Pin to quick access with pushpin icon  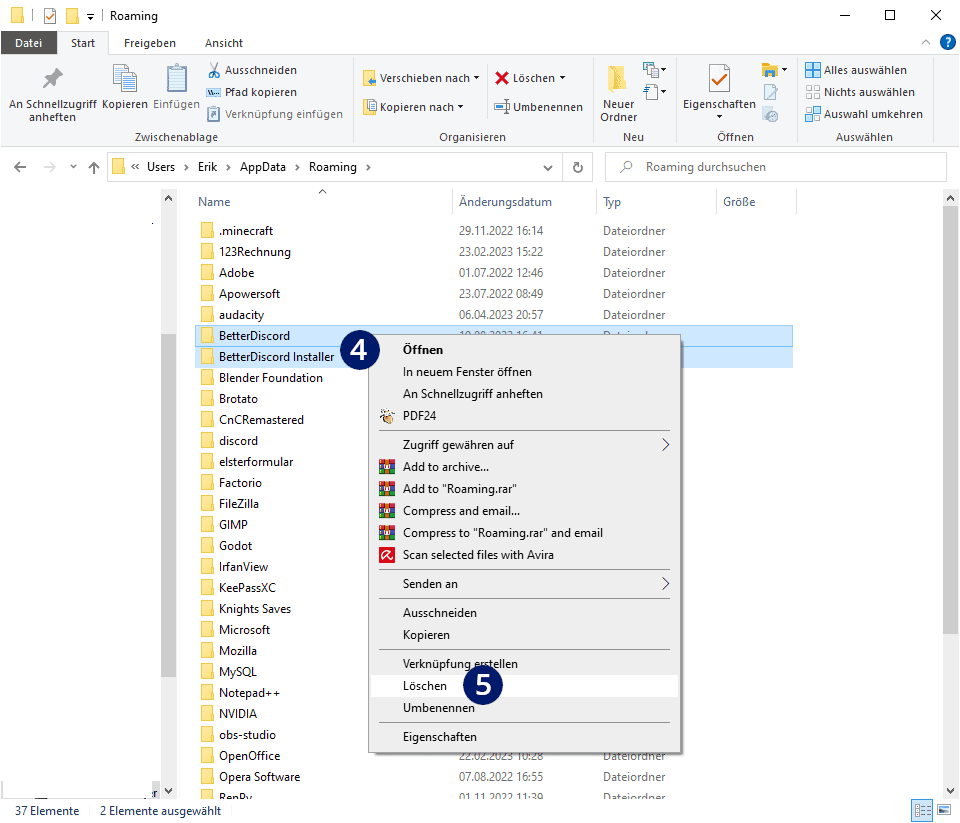pos(53,78)
